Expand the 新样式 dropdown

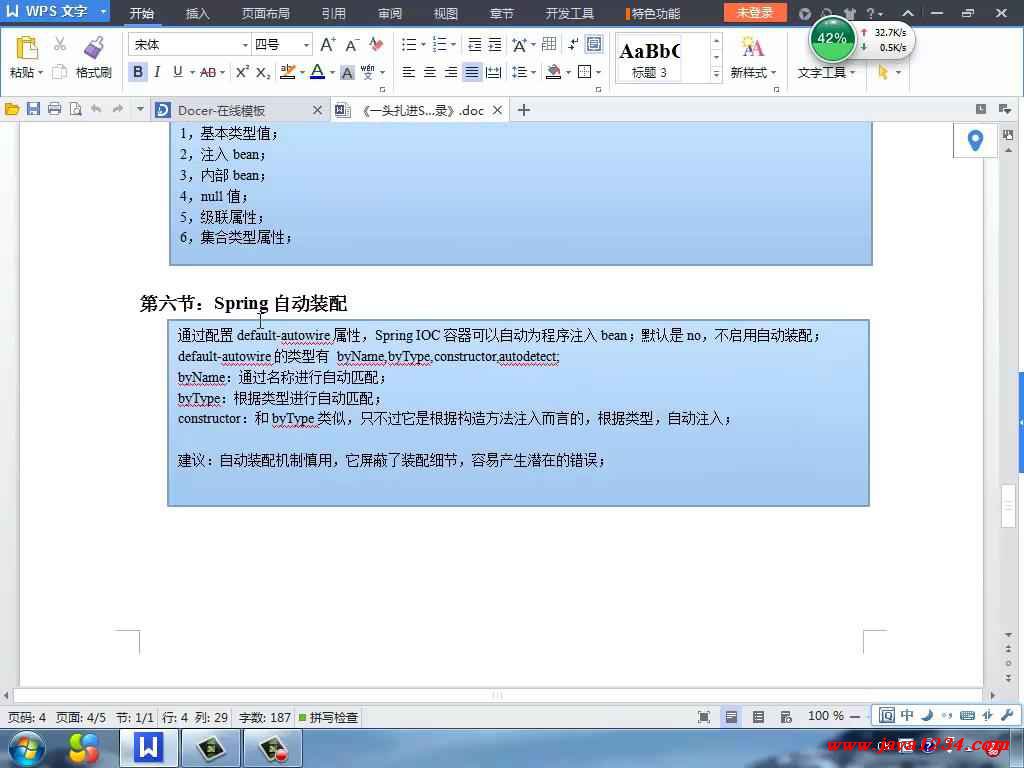pos(753,73)
